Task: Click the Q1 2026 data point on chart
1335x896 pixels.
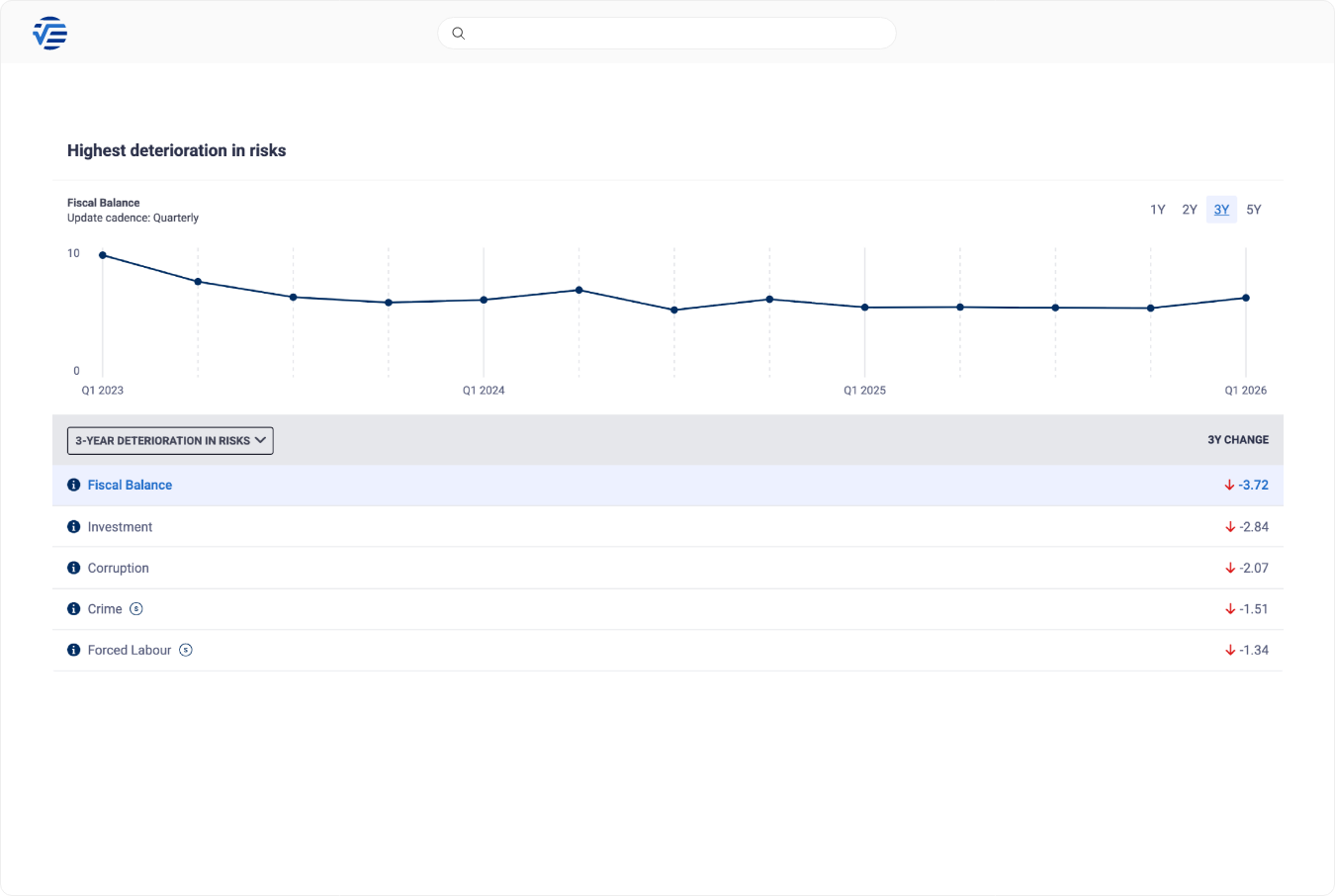Action: (1245, 298)
